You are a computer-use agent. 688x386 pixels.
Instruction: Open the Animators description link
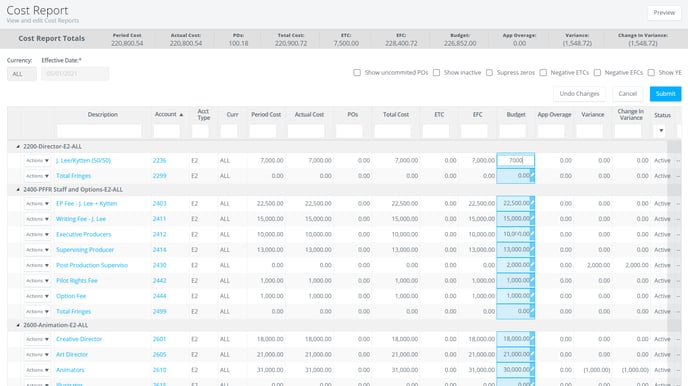click(x=70, y=370)
